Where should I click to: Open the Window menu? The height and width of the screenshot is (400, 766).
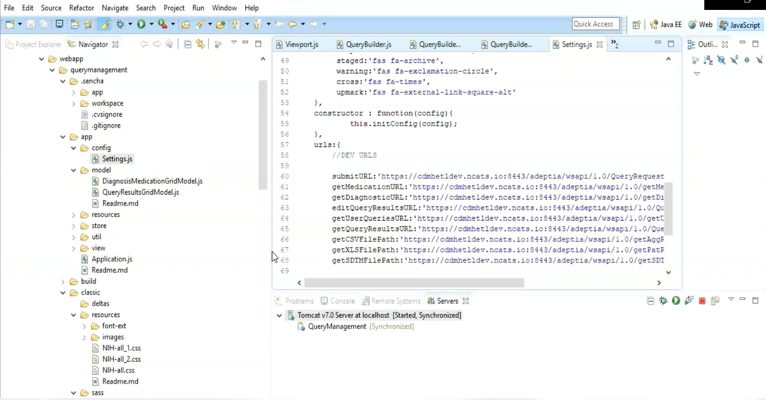click(224, 8)
